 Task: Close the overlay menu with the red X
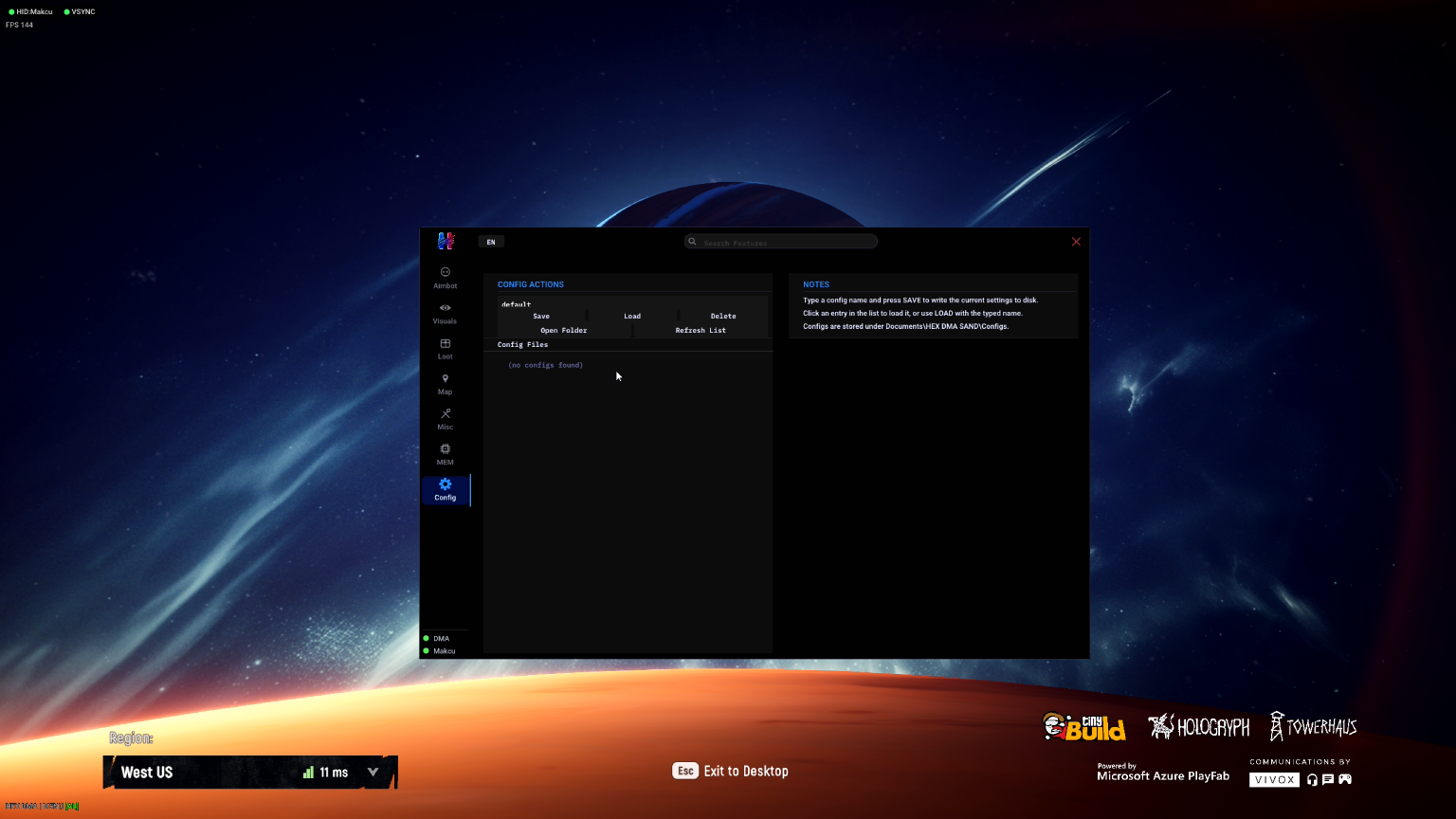pos(1076,242)
